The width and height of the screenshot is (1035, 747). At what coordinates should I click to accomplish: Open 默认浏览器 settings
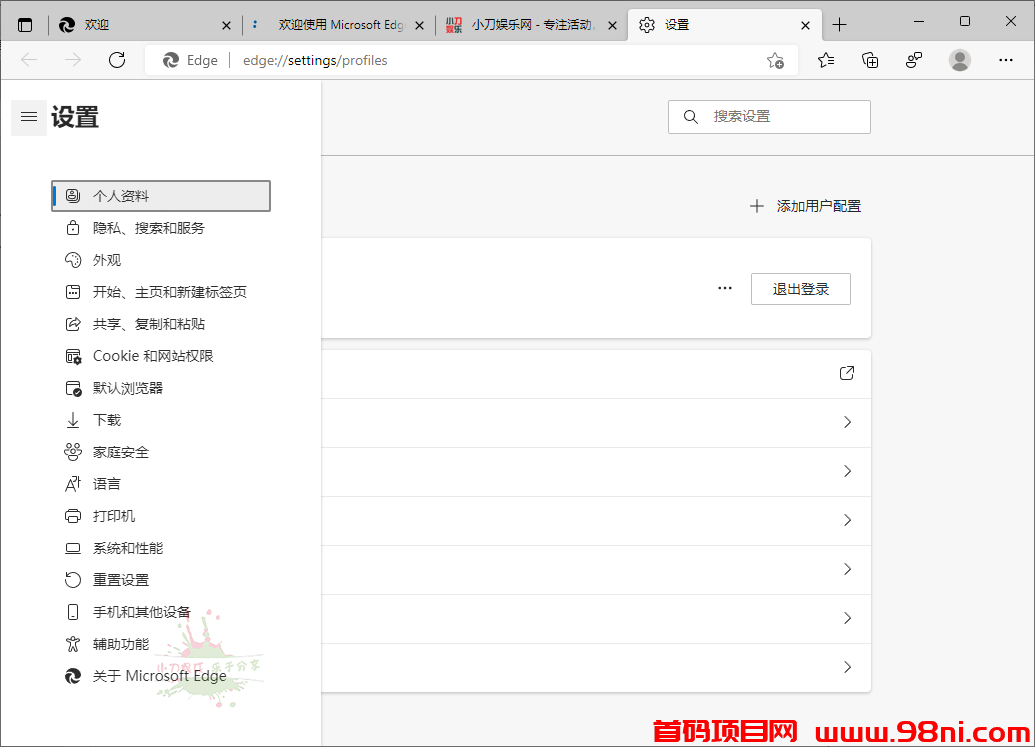pos(161,388)
